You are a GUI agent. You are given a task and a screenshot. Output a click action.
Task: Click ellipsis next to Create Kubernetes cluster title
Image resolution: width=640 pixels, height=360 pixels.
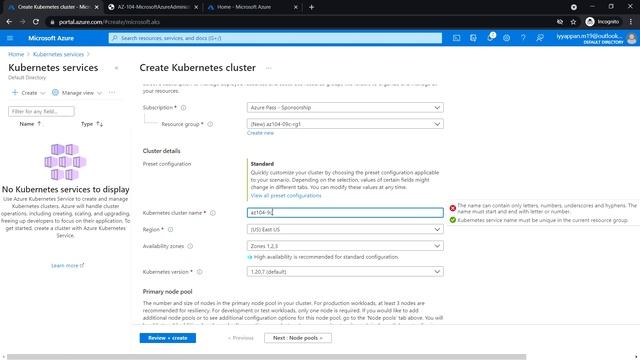[x=269, y=68]
